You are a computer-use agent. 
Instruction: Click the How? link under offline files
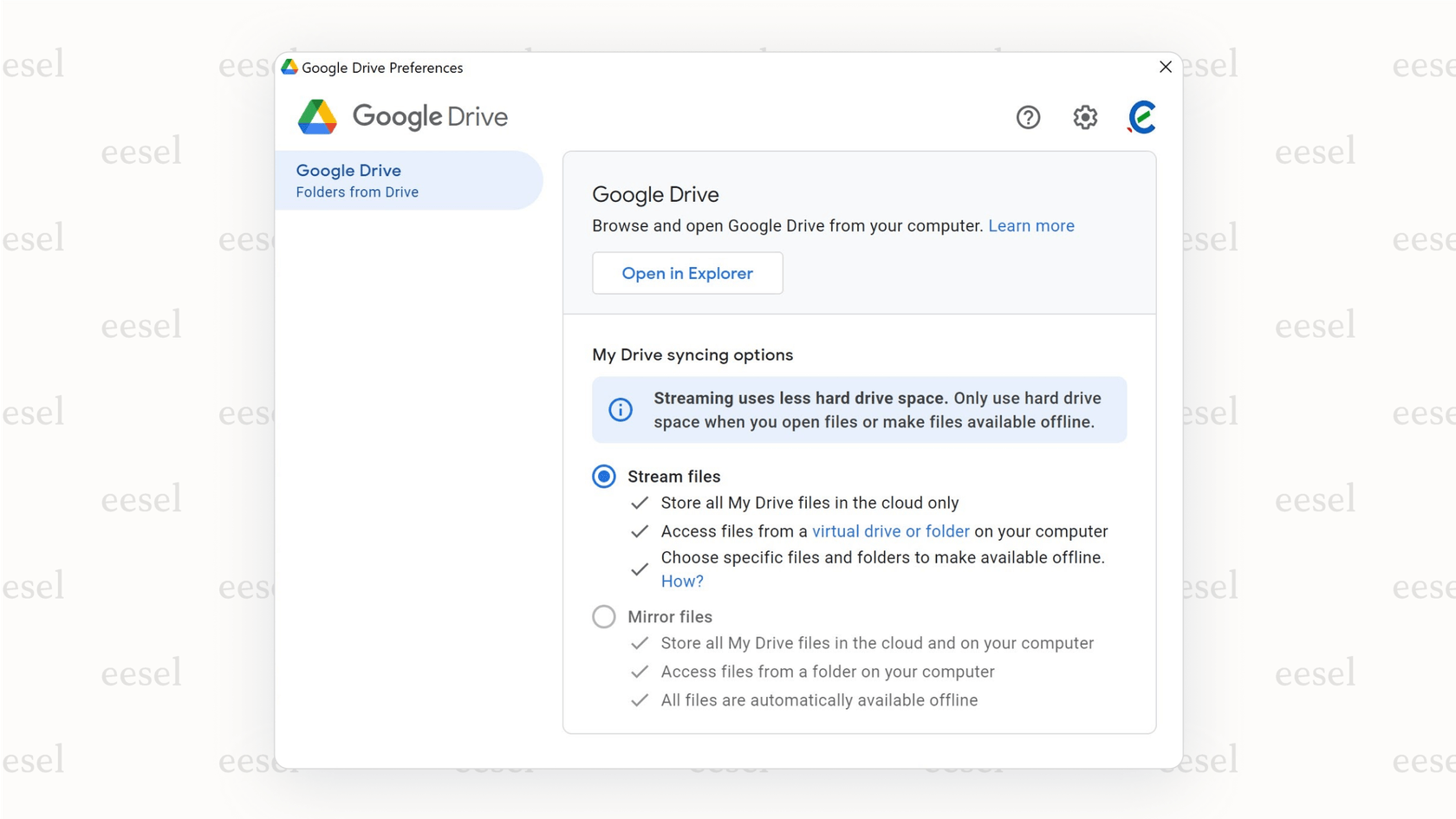pyautogui.click(x=681, y=581)
